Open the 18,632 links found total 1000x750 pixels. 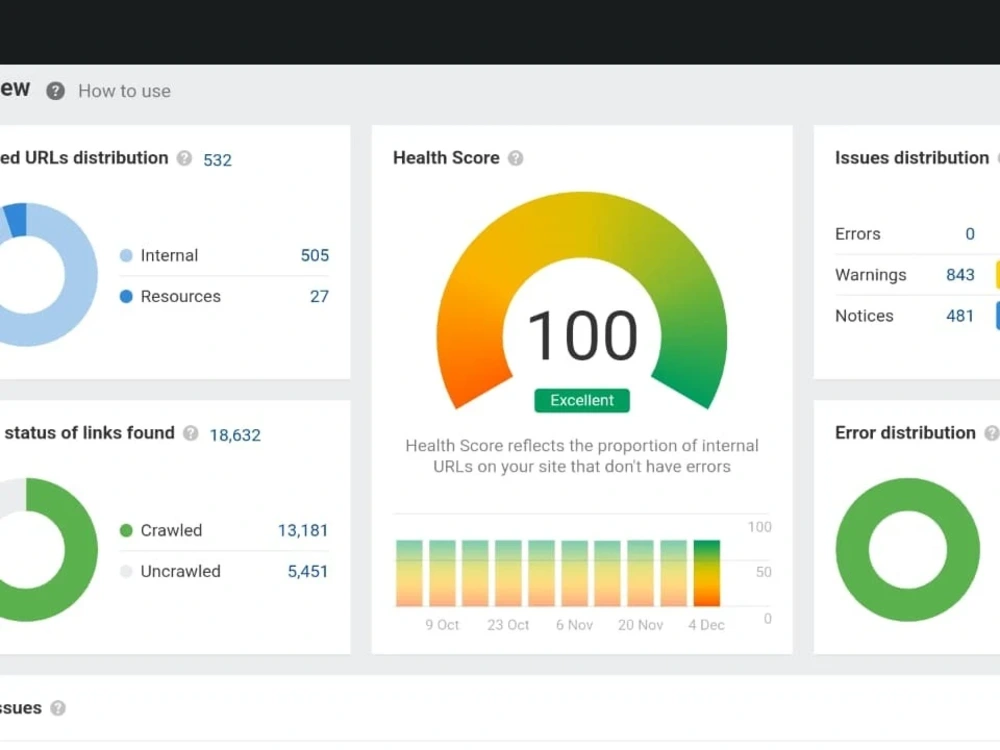[235, 435]
